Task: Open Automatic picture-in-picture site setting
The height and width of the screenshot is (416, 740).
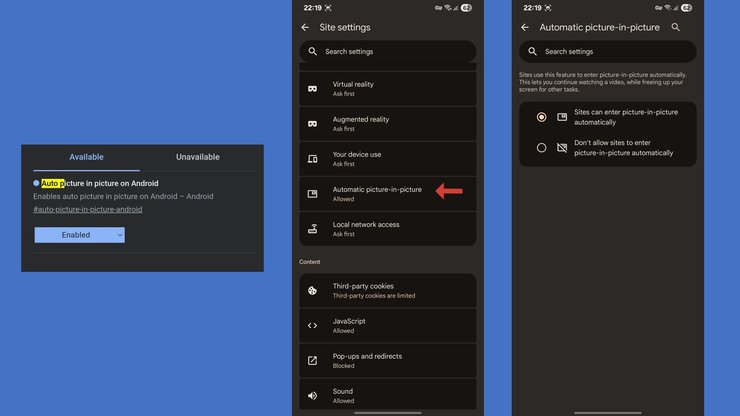Action: [377, 194]
